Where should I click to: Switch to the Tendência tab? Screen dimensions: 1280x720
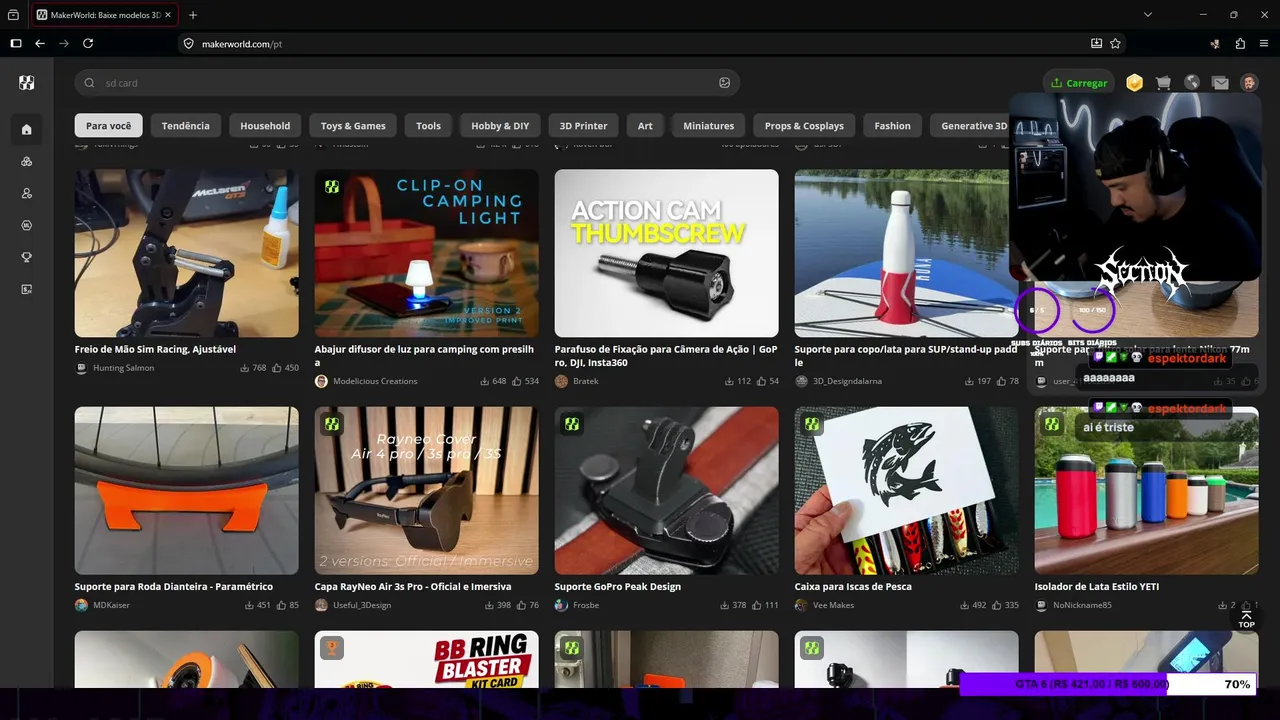pyautogui.click(x=186, y=126)
